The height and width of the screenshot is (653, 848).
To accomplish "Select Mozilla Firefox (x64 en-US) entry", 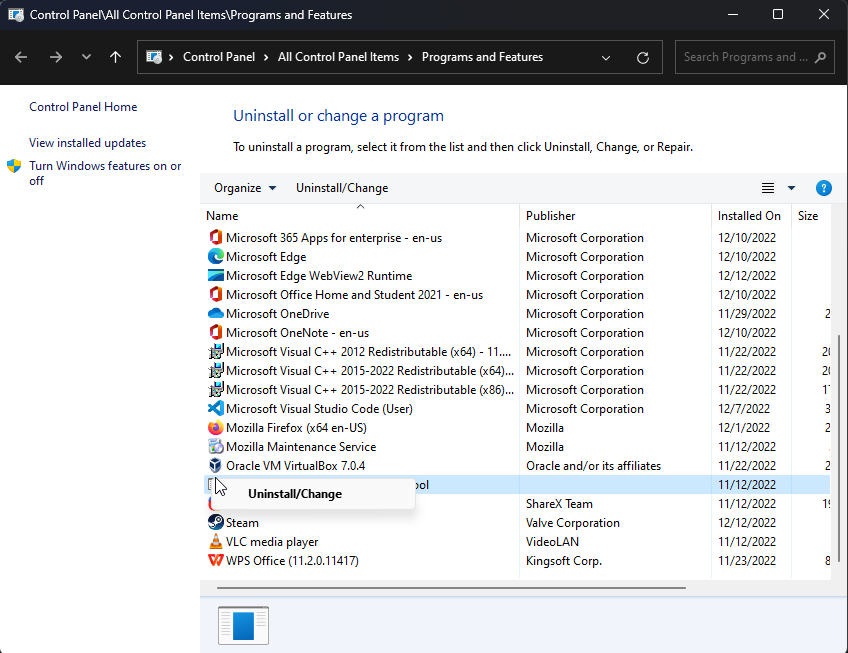I will coord(517,427).
